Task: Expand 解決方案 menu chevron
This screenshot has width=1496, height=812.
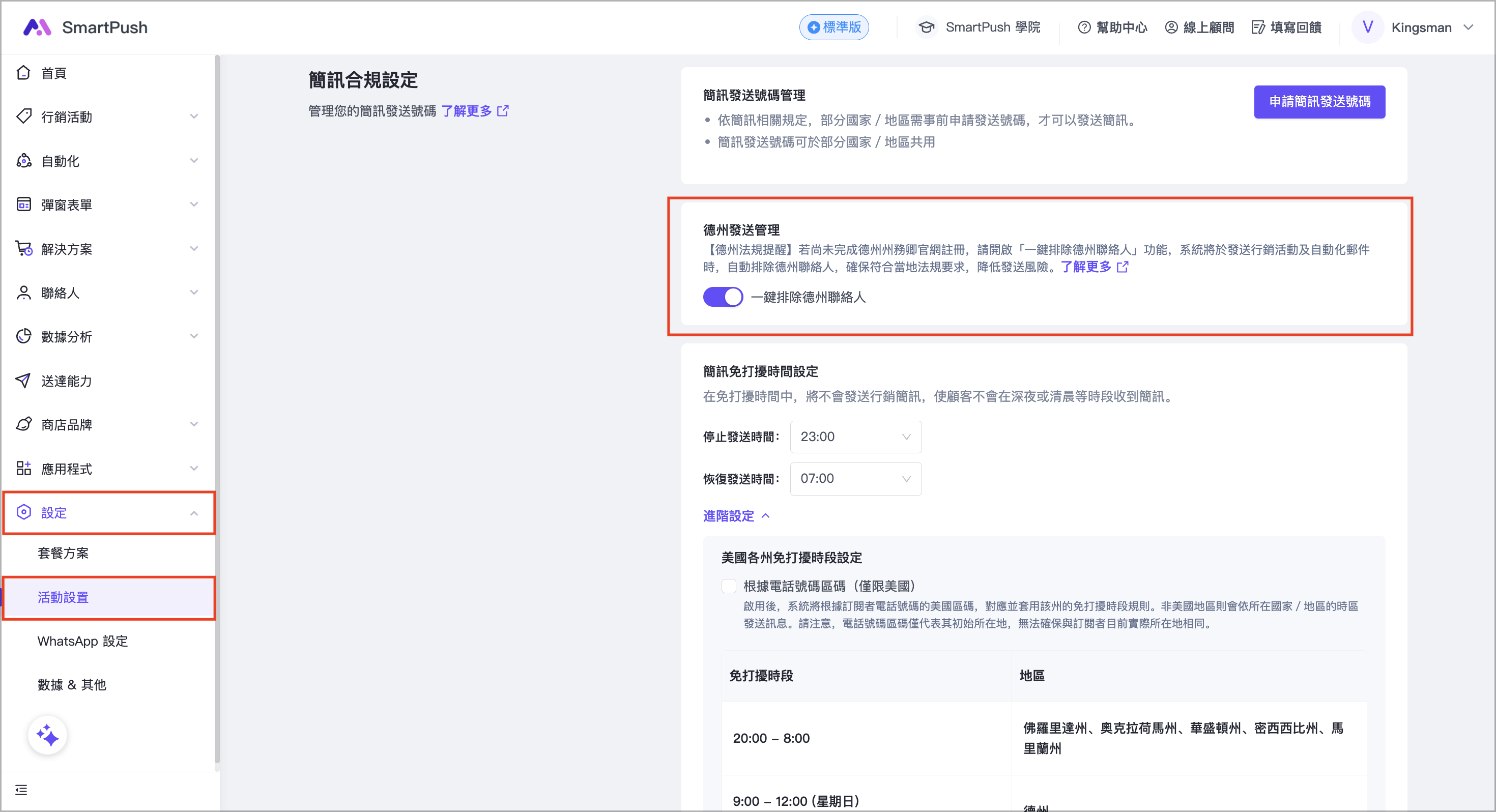Action: 194,249
